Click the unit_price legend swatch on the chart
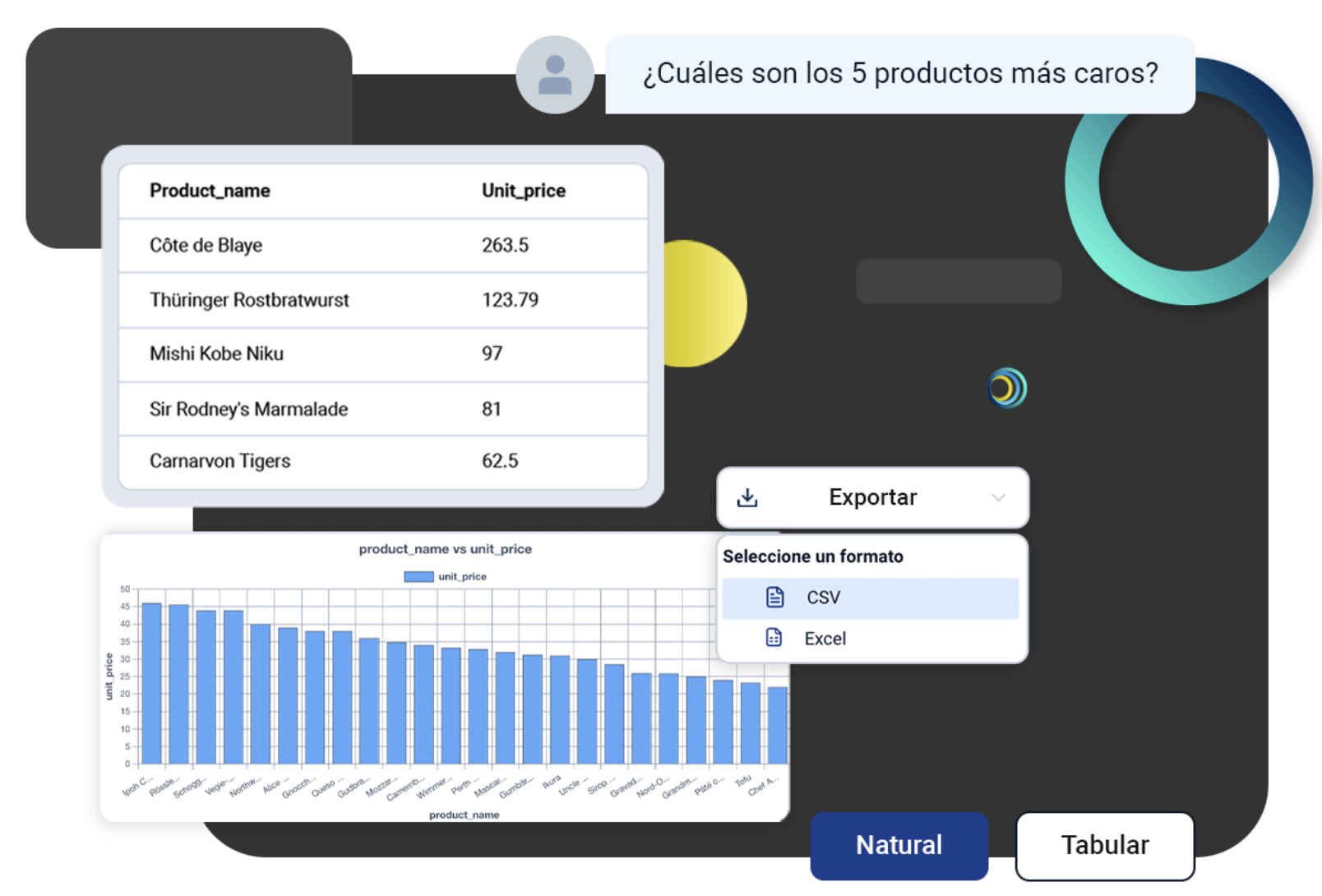 (421, 575)
